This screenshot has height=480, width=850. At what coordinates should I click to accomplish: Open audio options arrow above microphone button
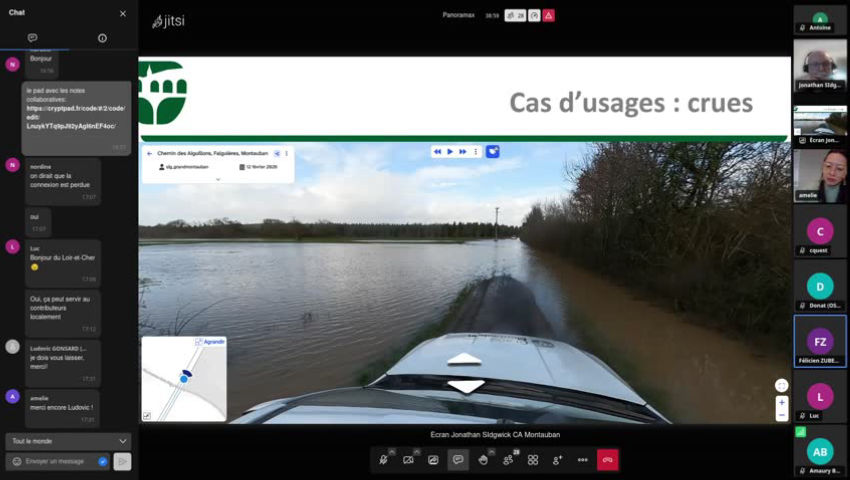[x=391, y=451]
